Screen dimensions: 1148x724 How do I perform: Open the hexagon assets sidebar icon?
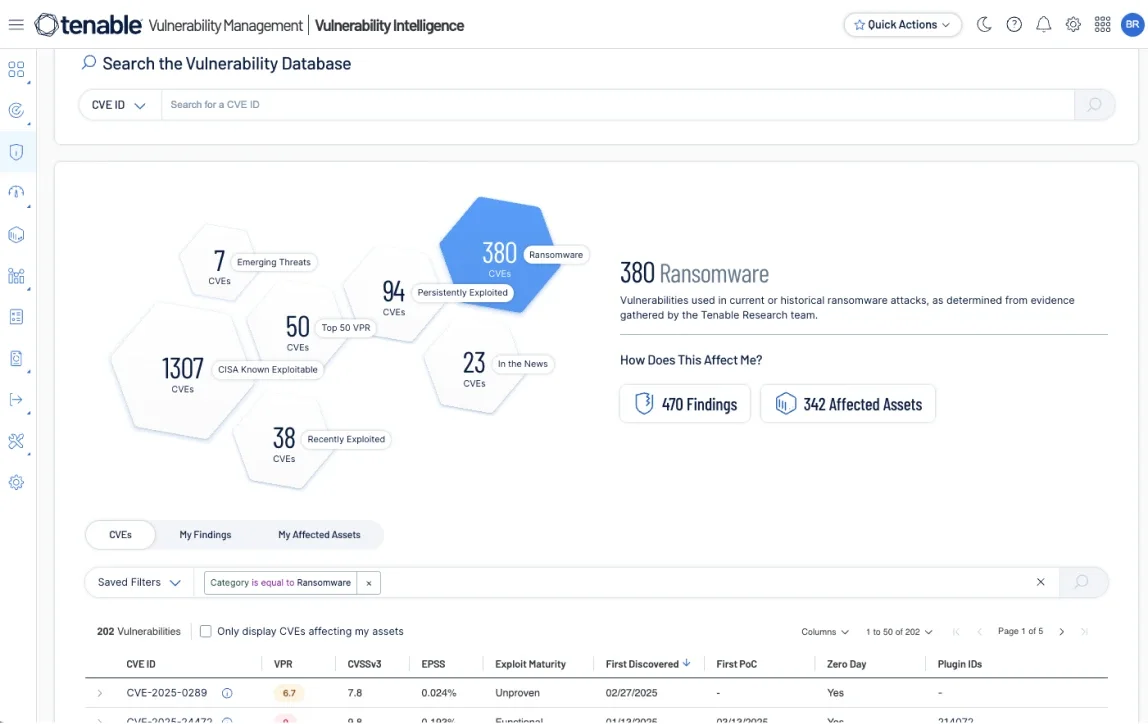pos(16,235)
